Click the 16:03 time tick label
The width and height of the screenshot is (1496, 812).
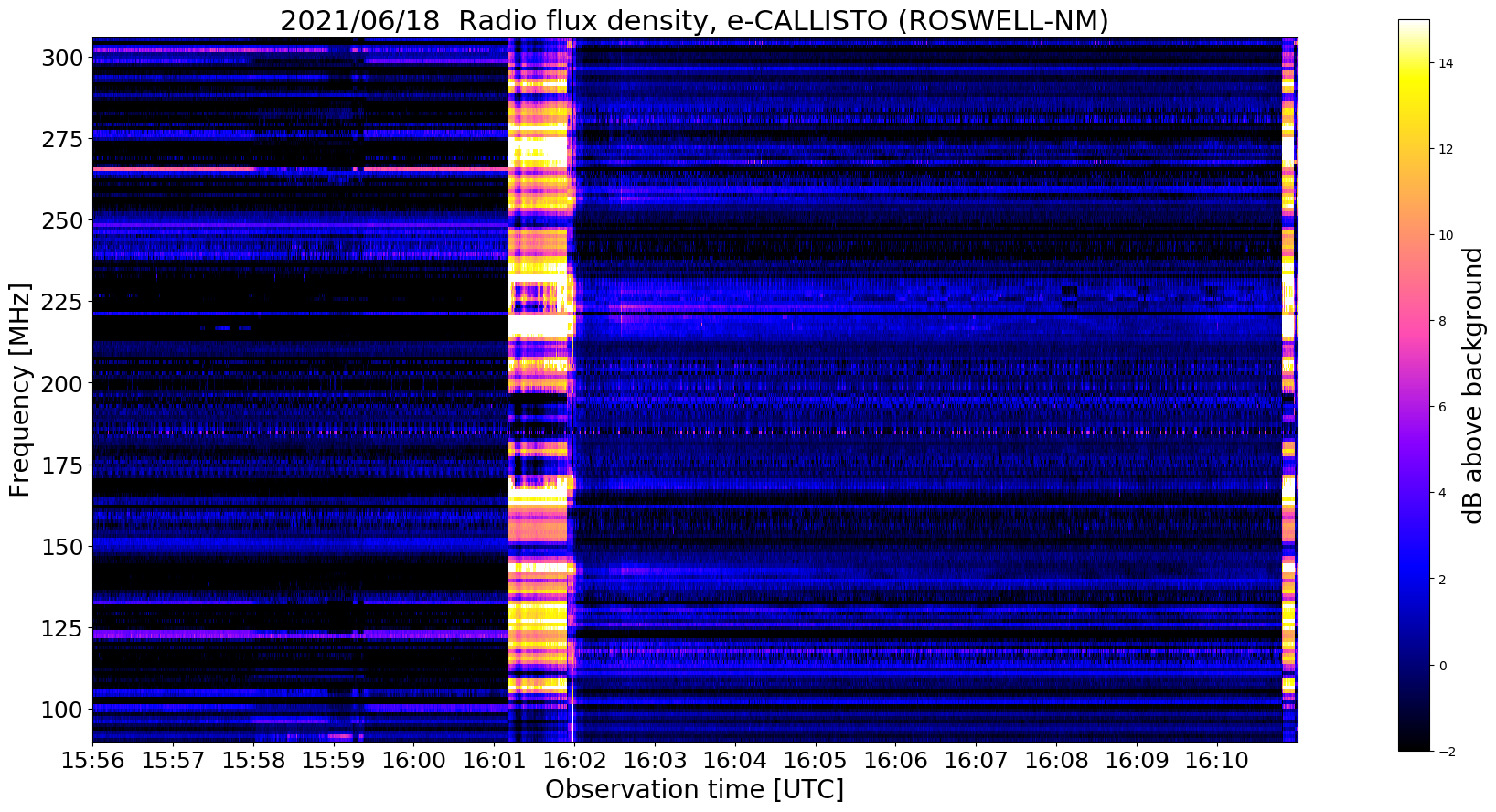pos(655,761)
